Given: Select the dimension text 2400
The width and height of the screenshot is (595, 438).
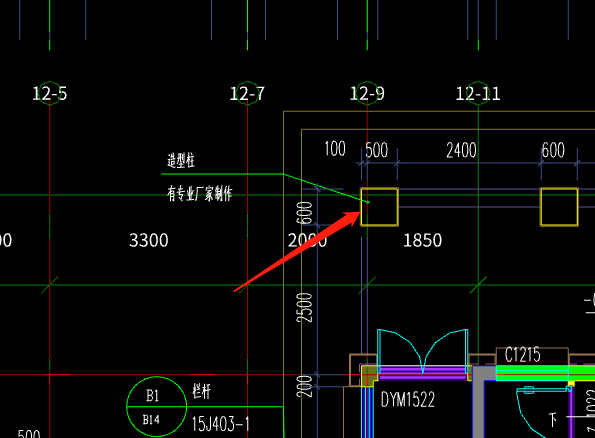Looking at the screenshot, I should [x=461, y=150].
